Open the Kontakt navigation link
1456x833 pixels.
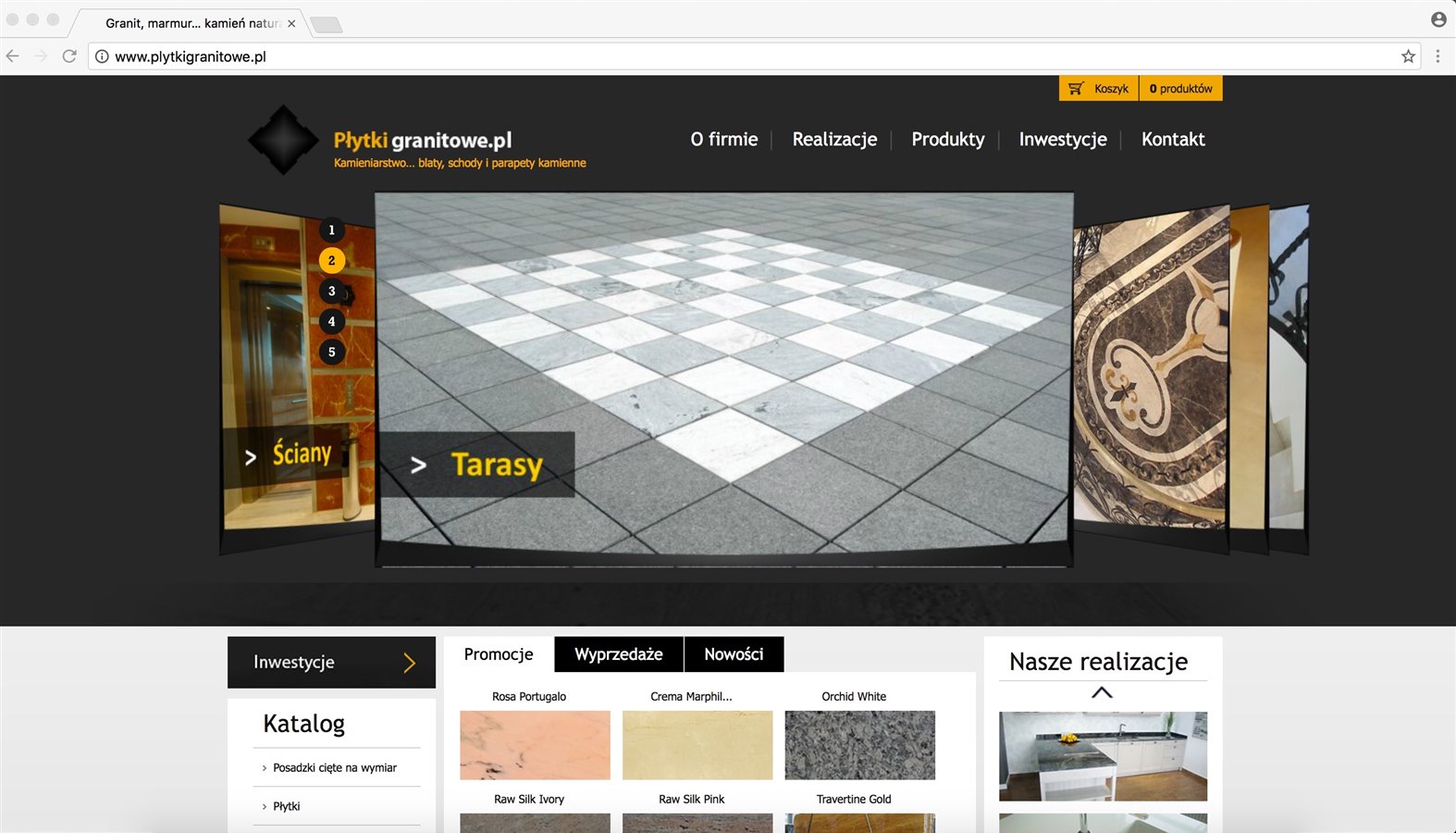1173,140
